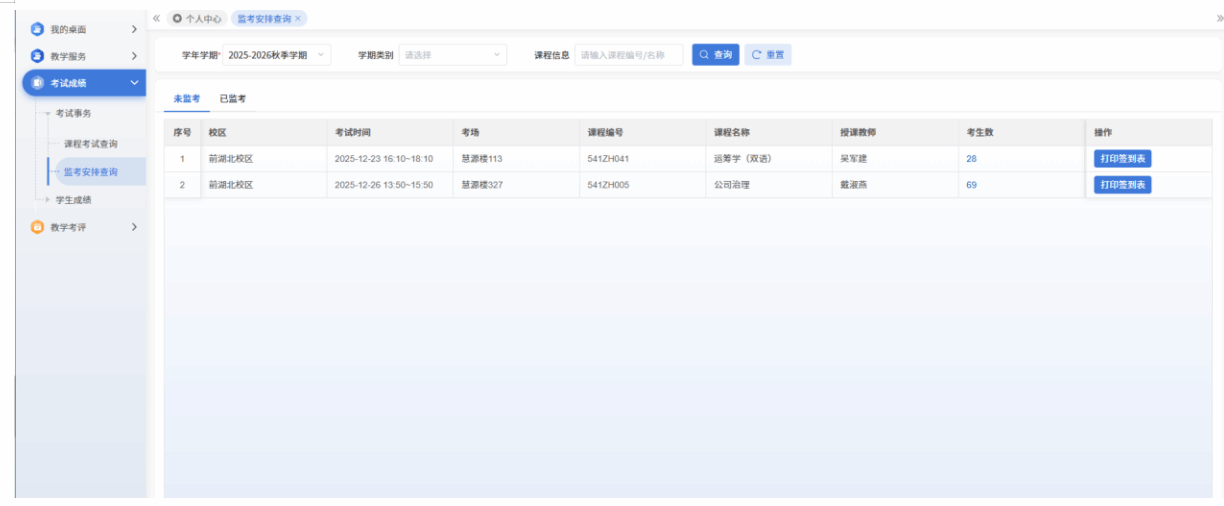Collapse the 考试成绩 menu section
The image size is (1224, 506).
(x=134, y=83)
